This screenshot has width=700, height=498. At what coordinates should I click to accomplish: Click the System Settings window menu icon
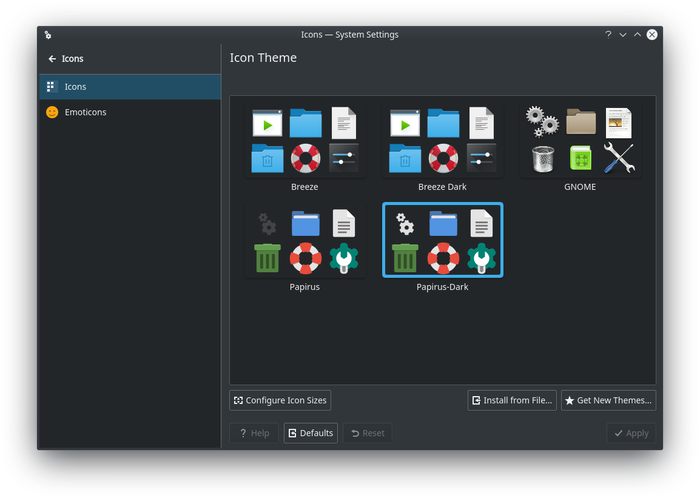(47, 35)
